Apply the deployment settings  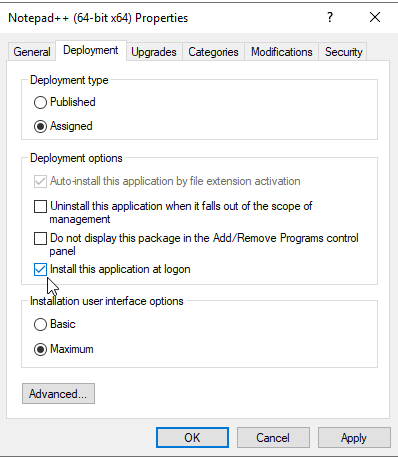(x=354, y=438)
